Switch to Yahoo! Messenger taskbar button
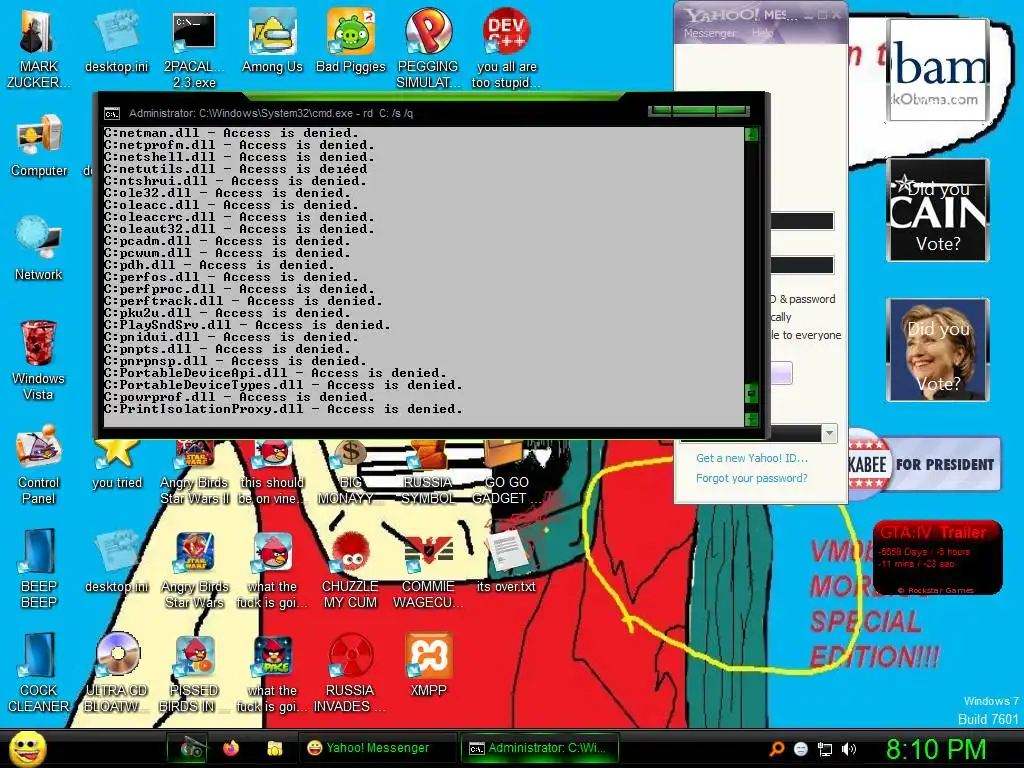1024x768 pixels. point(377,748)
